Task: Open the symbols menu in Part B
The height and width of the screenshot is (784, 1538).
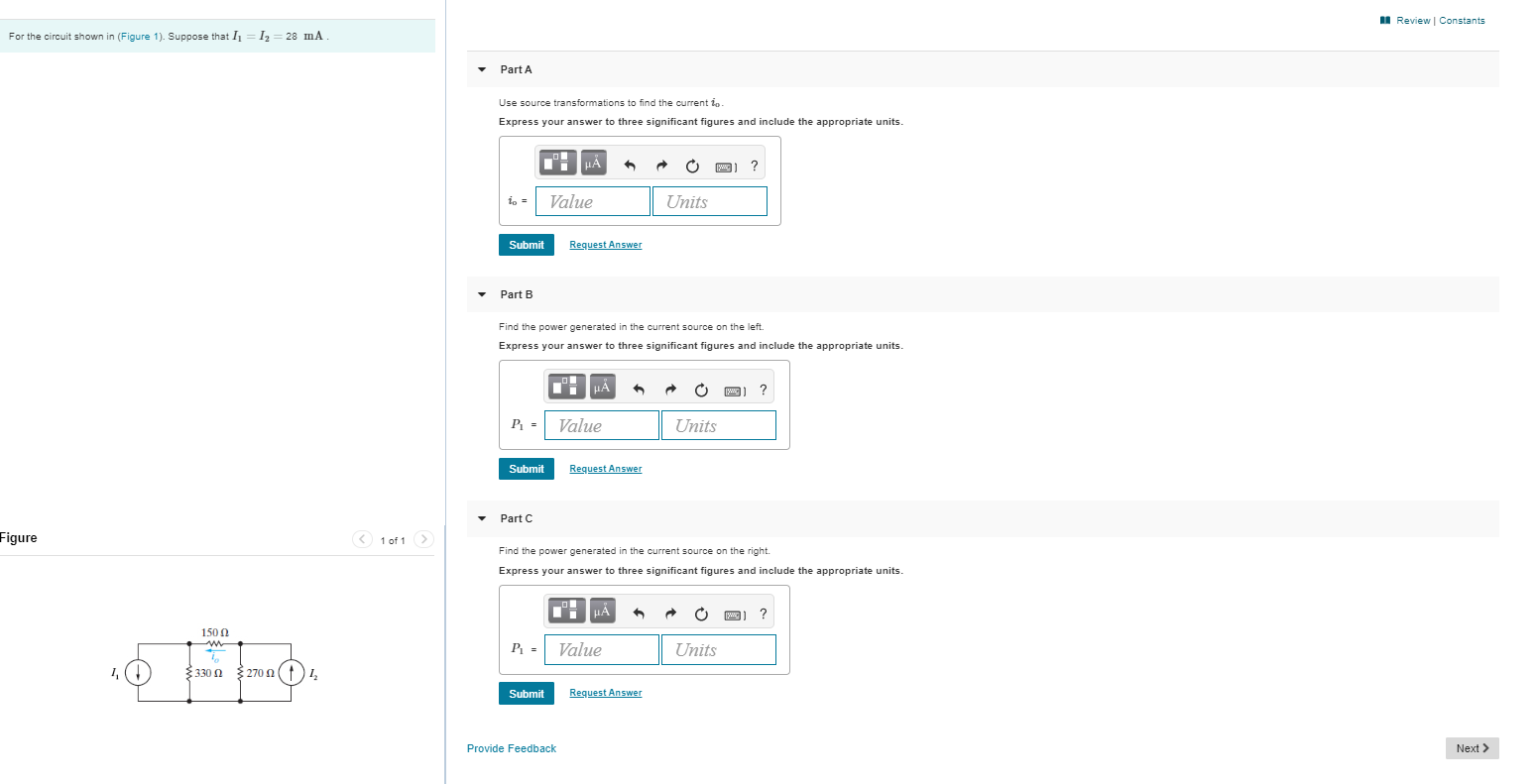Action: pyautogui.click(x=603, y=387)
